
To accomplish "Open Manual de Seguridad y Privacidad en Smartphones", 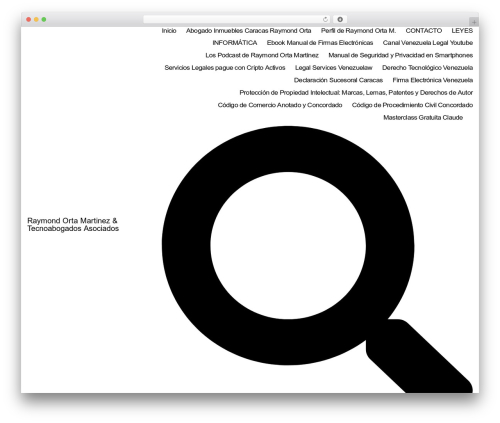I will pos(401,55).
